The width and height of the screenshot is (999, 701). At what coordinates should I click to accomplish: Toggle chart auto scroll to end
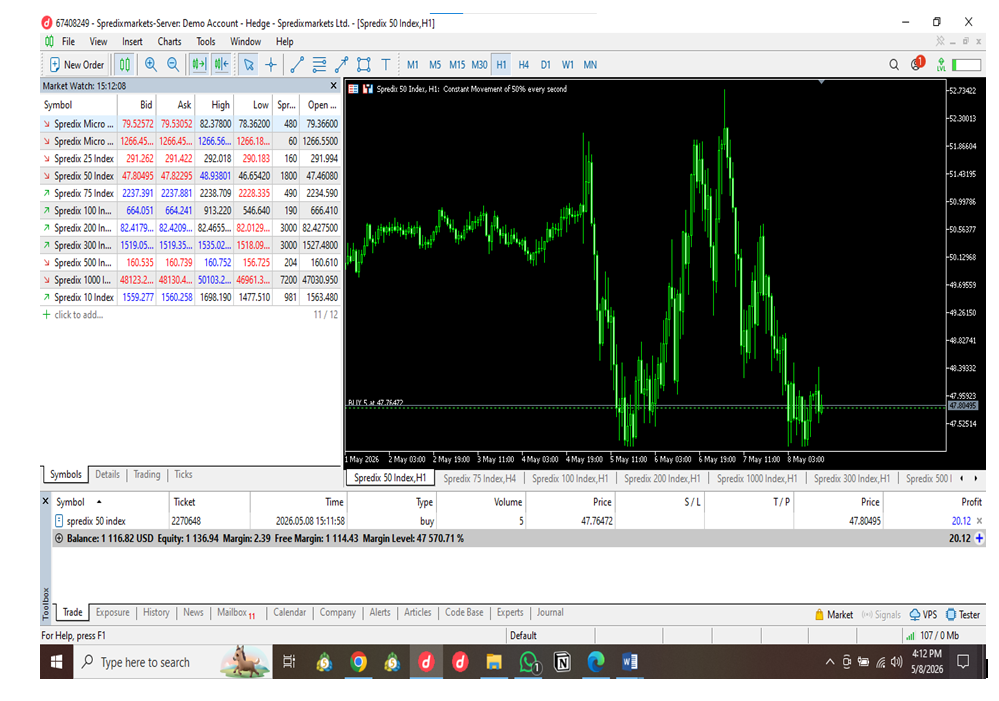[199, 64]
